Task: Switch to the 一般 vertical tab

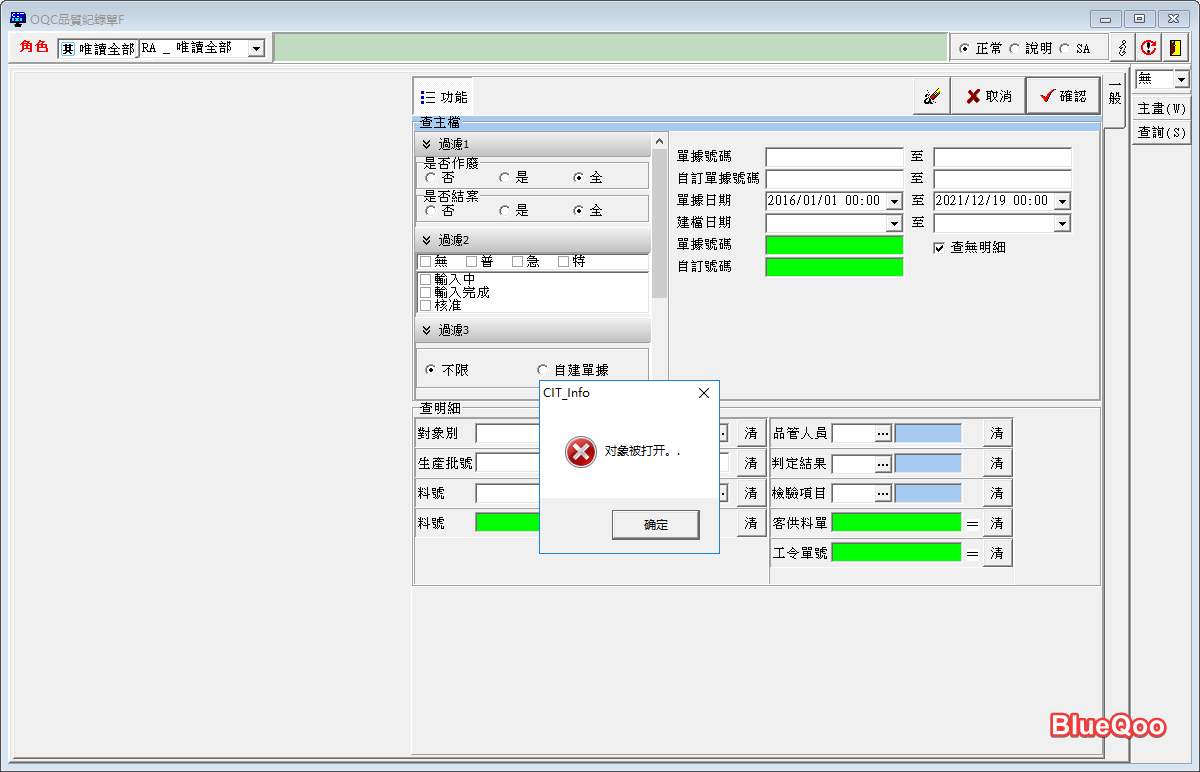Action: tap(1115, 93)
